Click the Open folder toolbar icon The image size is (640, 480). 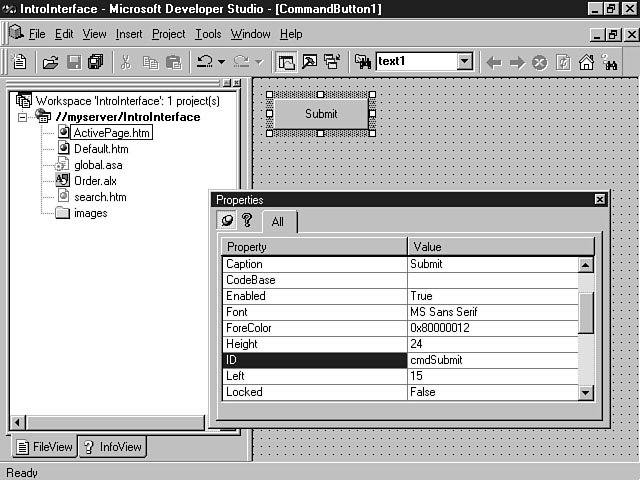pos(50,62)
